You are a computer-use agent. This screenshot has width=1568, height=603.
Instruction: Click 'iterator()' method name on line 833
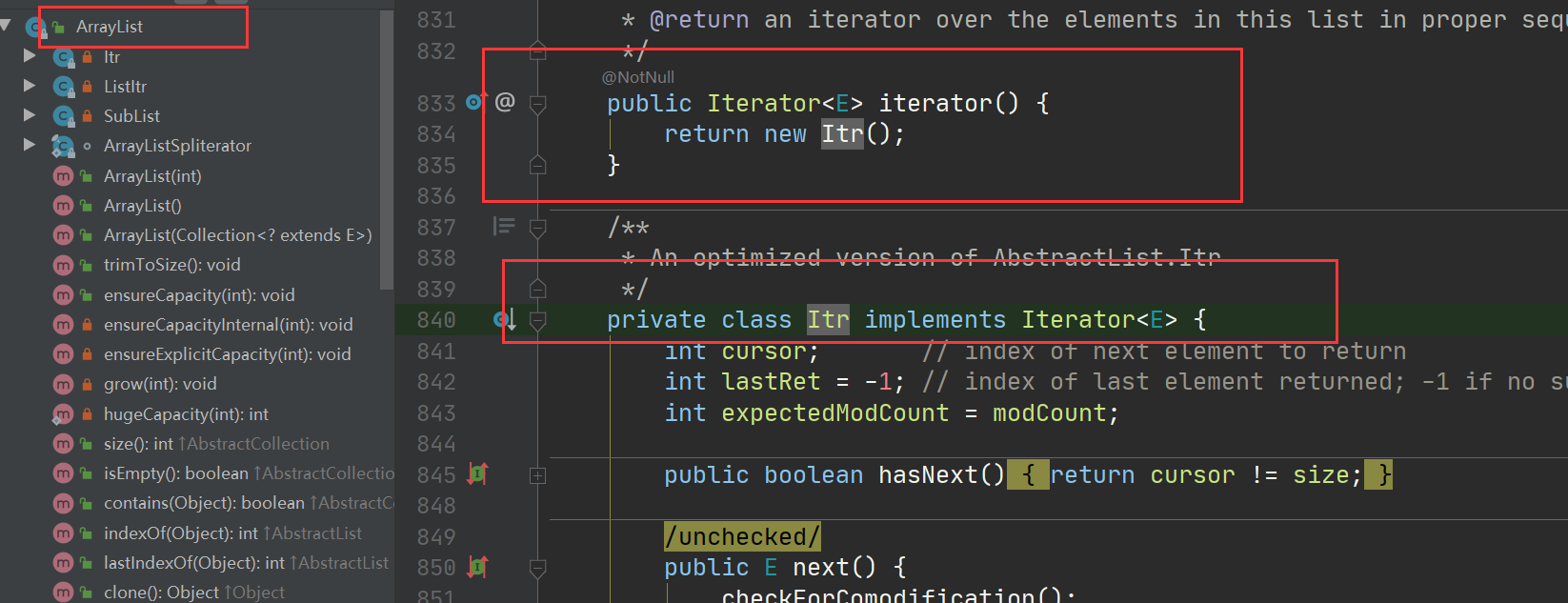pyautogui.click(x=949, y=104)
